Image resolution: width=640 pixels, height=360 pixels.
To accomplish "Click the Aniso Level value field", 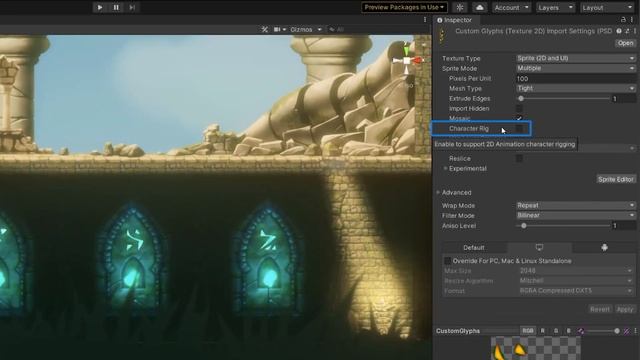I will tap(624, 226).
